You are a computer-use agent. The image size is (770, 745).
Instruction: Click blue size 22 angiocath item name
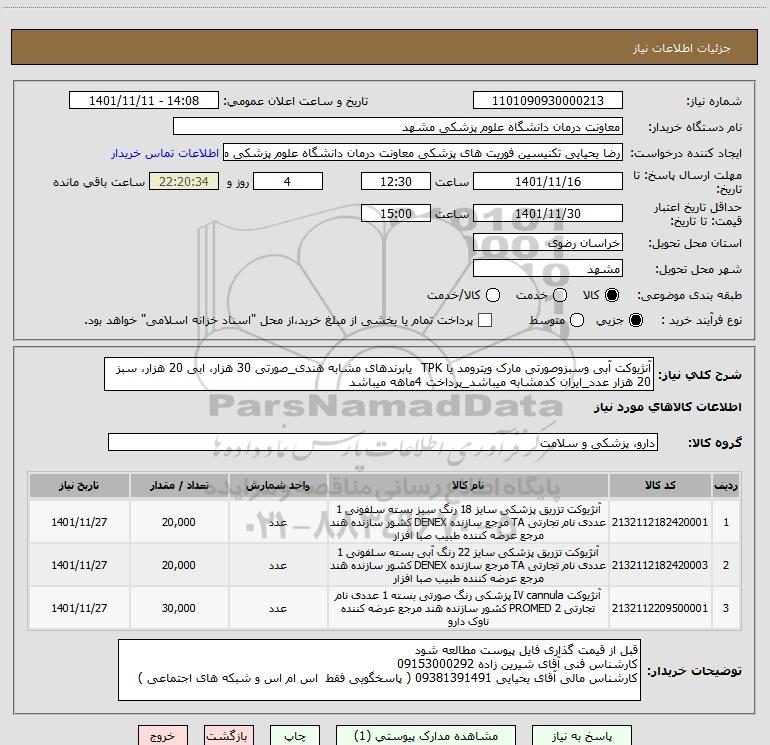[468, 565]
